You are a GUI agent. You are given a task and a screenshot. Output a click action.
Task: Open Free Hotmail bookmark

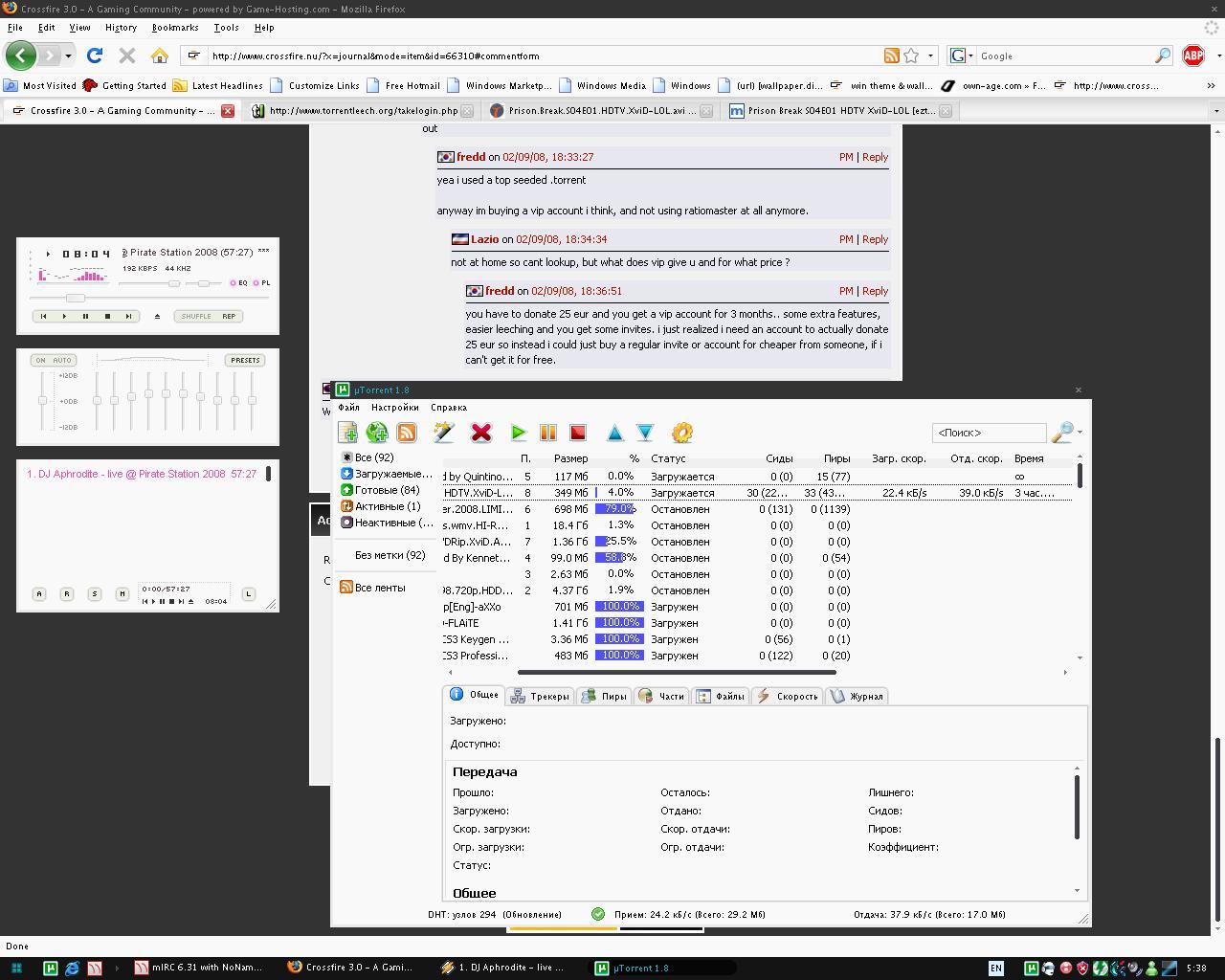click(x=403, y=85)
